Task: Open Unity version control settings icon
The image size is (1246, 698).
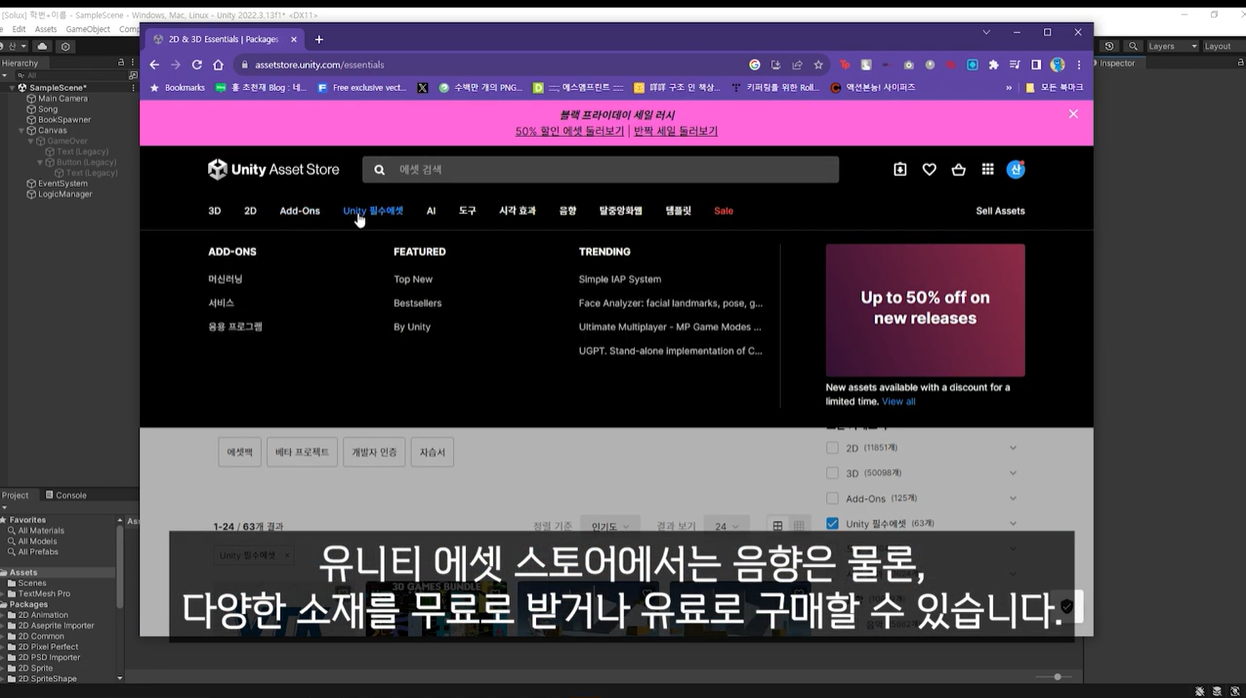Action: click(x=66, y=46)
